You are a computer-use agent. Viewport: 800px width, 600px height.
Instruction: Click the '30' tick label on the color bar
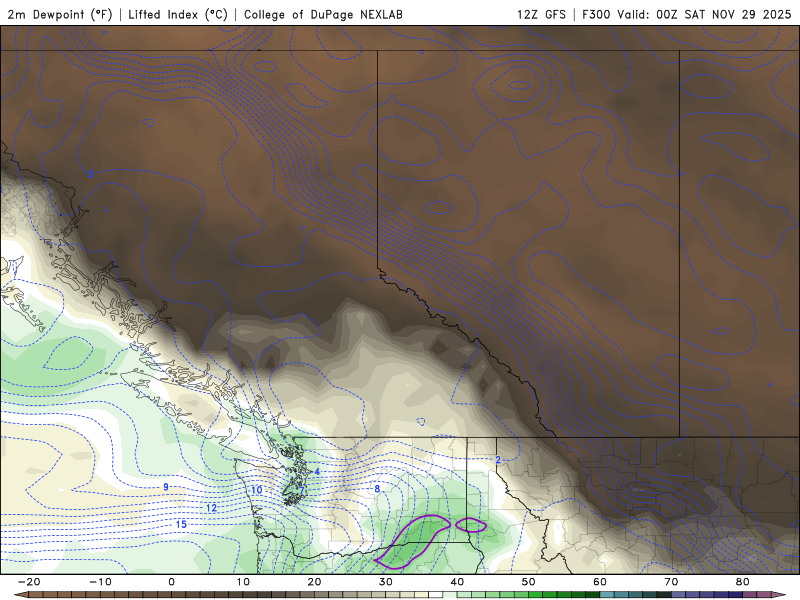386,582
